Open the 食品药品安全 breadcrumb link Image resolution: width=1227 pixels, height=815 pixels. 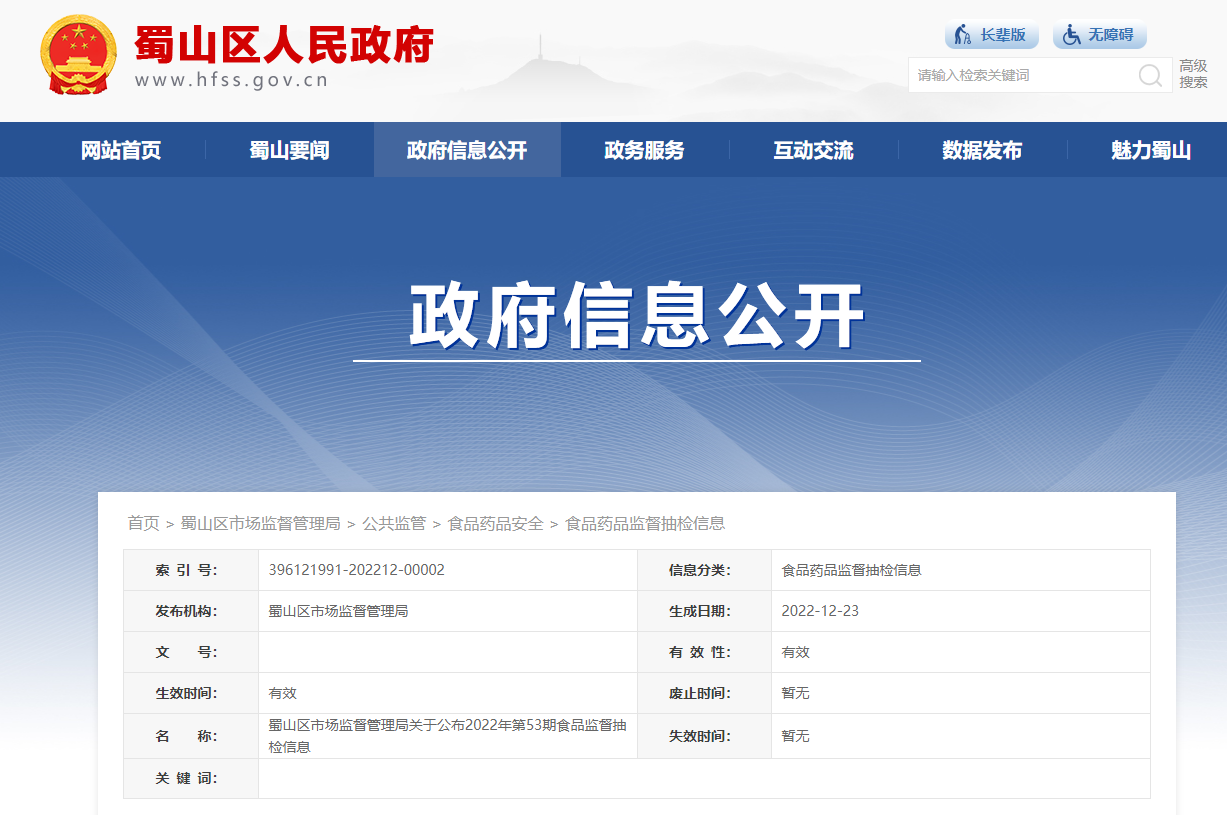(495, 522)
